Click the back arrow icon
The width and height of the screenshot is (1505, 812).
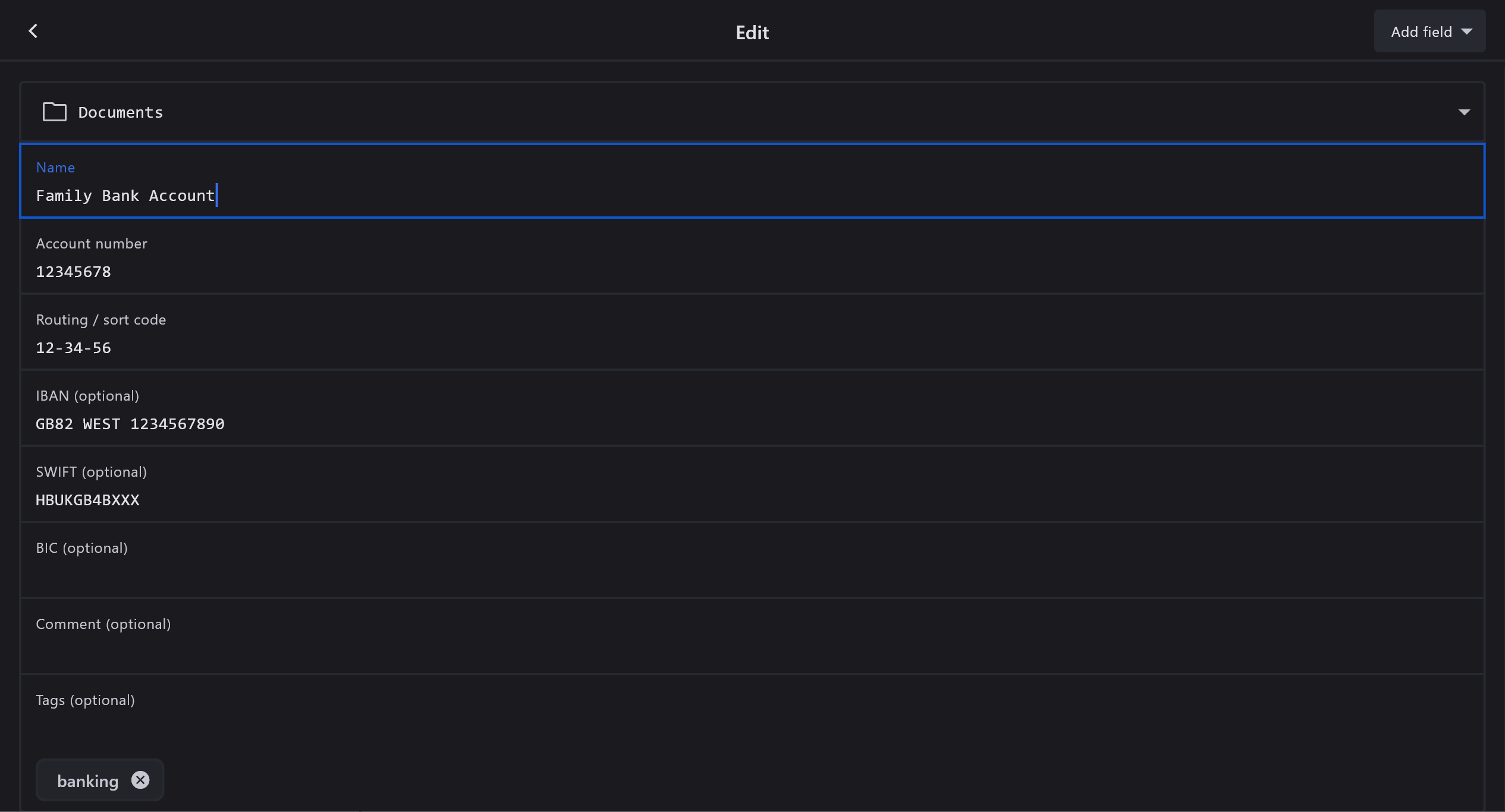33,32
